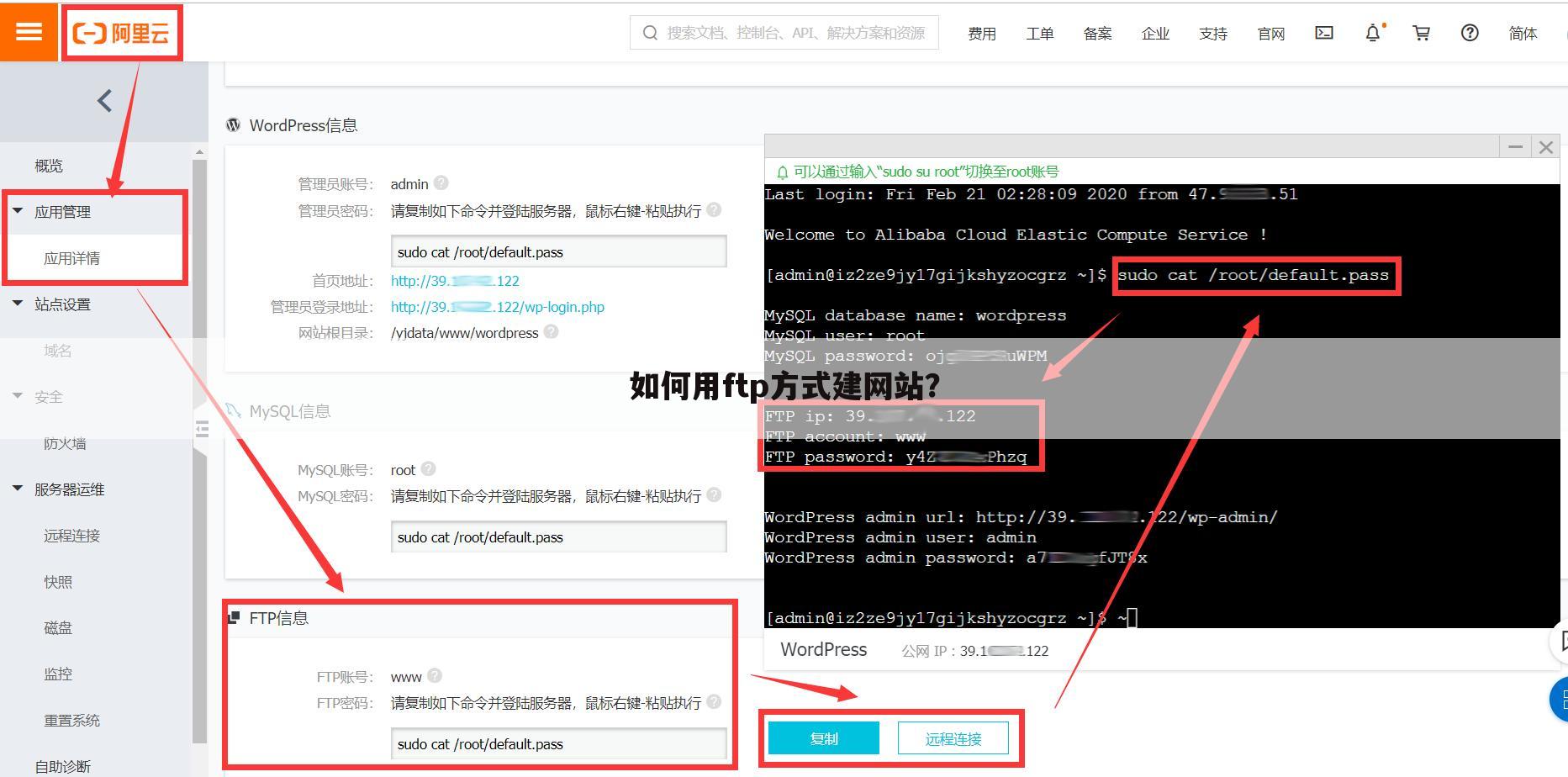Click 'MySQL database name: wordpress' terminal line
The width and height of the screenshot is (1568, 777).
915,315
